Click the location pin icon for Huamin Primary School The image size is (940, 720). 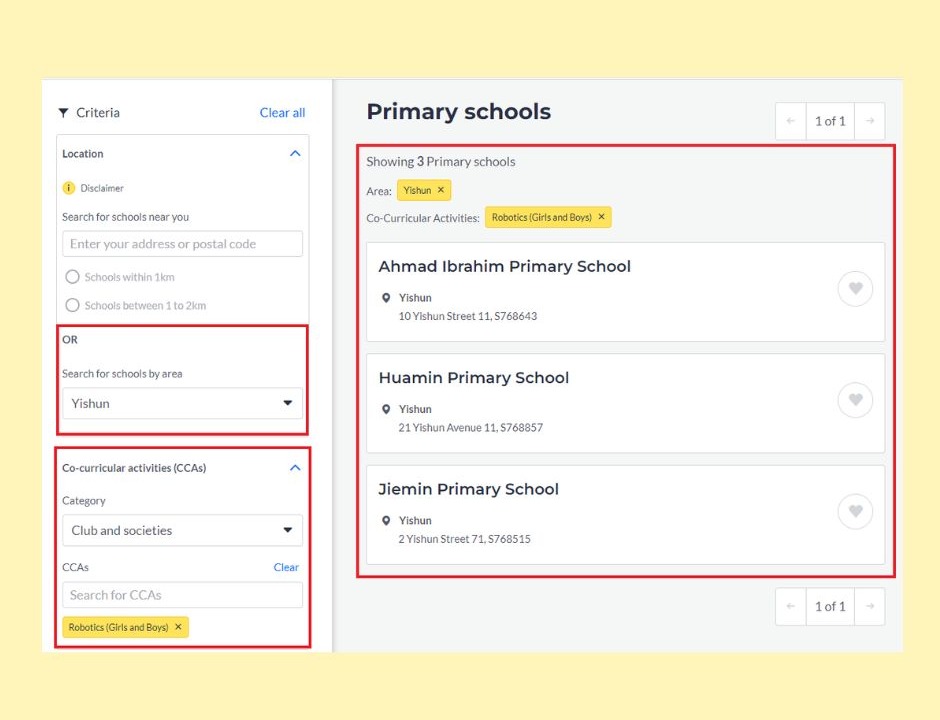(387, 408)
